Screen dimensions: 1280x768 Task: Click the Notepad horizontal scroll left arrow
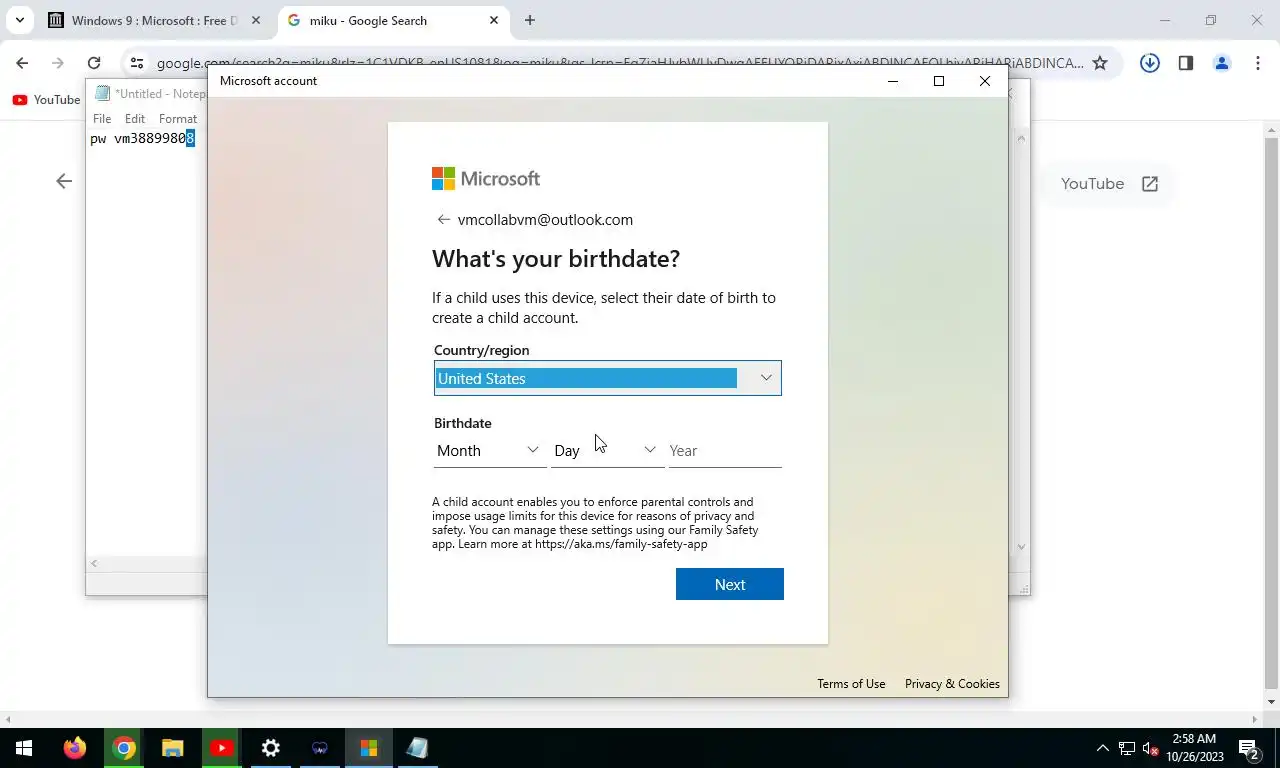tap(94, 563)
